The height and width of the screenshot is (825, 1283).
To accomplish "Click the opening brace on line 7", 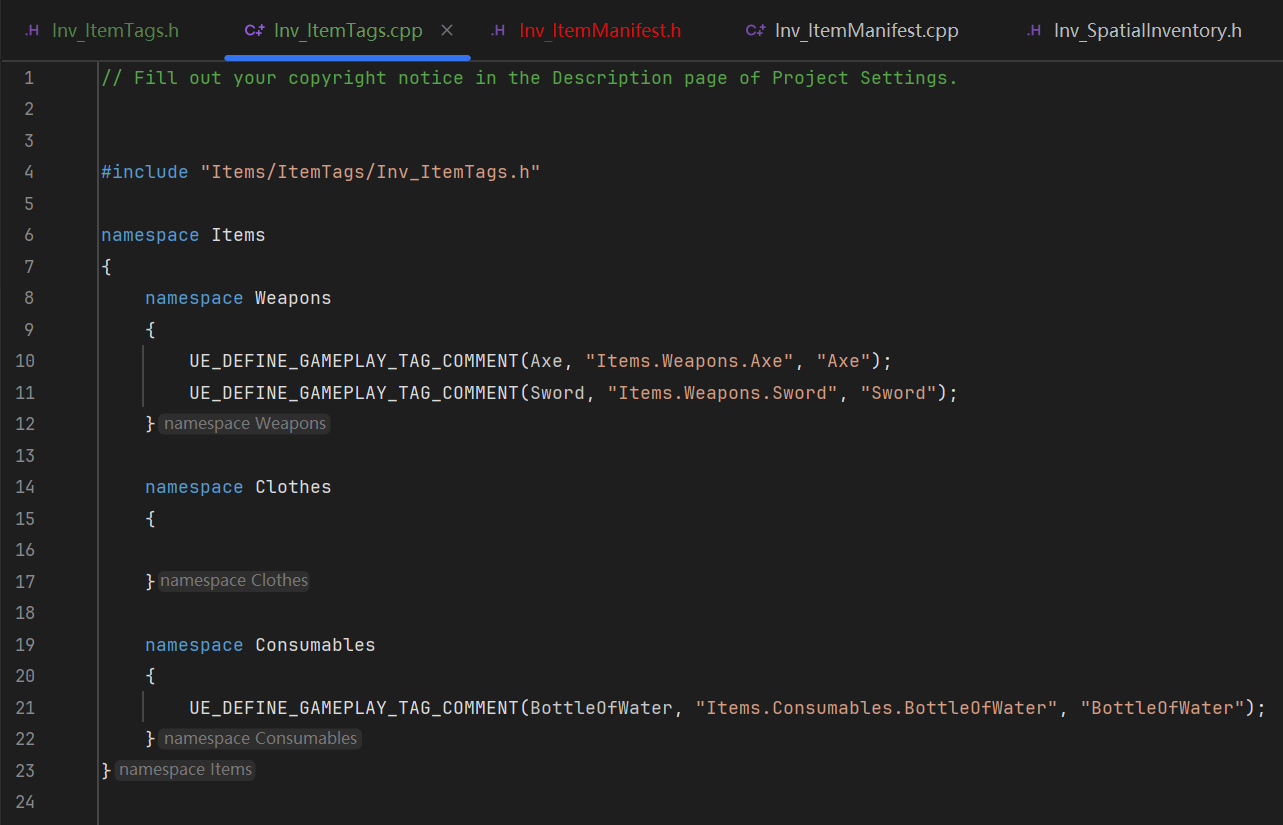I will [106, 267].
